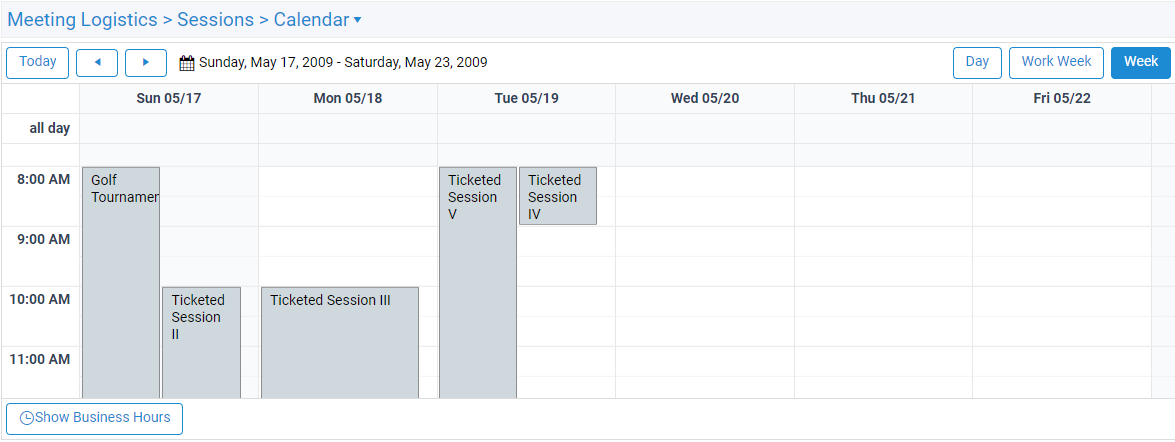This screenshot has height=442, width=1175.
Task: Click the Fri 05/22 day header
Action: point(1062,98)
